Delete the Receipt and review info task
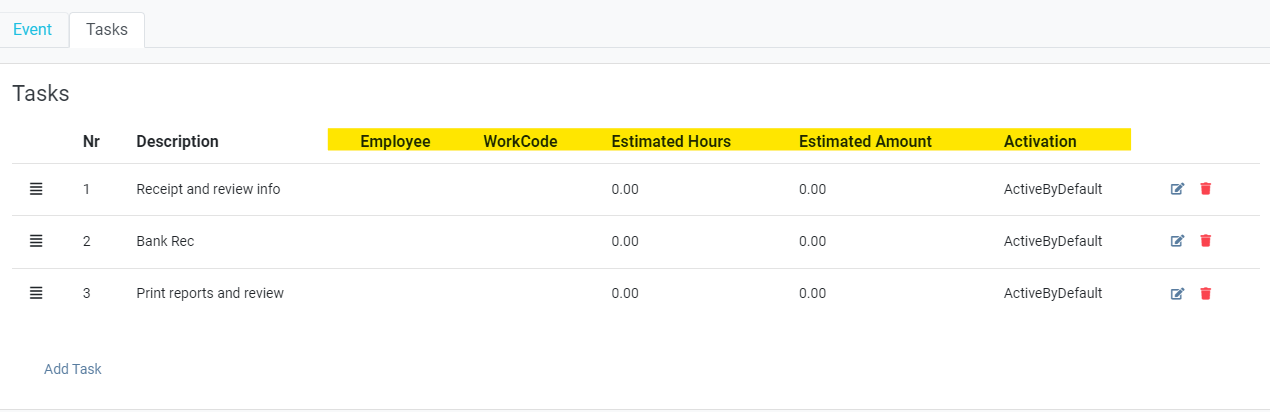The height and width of the screenshot is (412, 1270). [x=1205, y=189]
